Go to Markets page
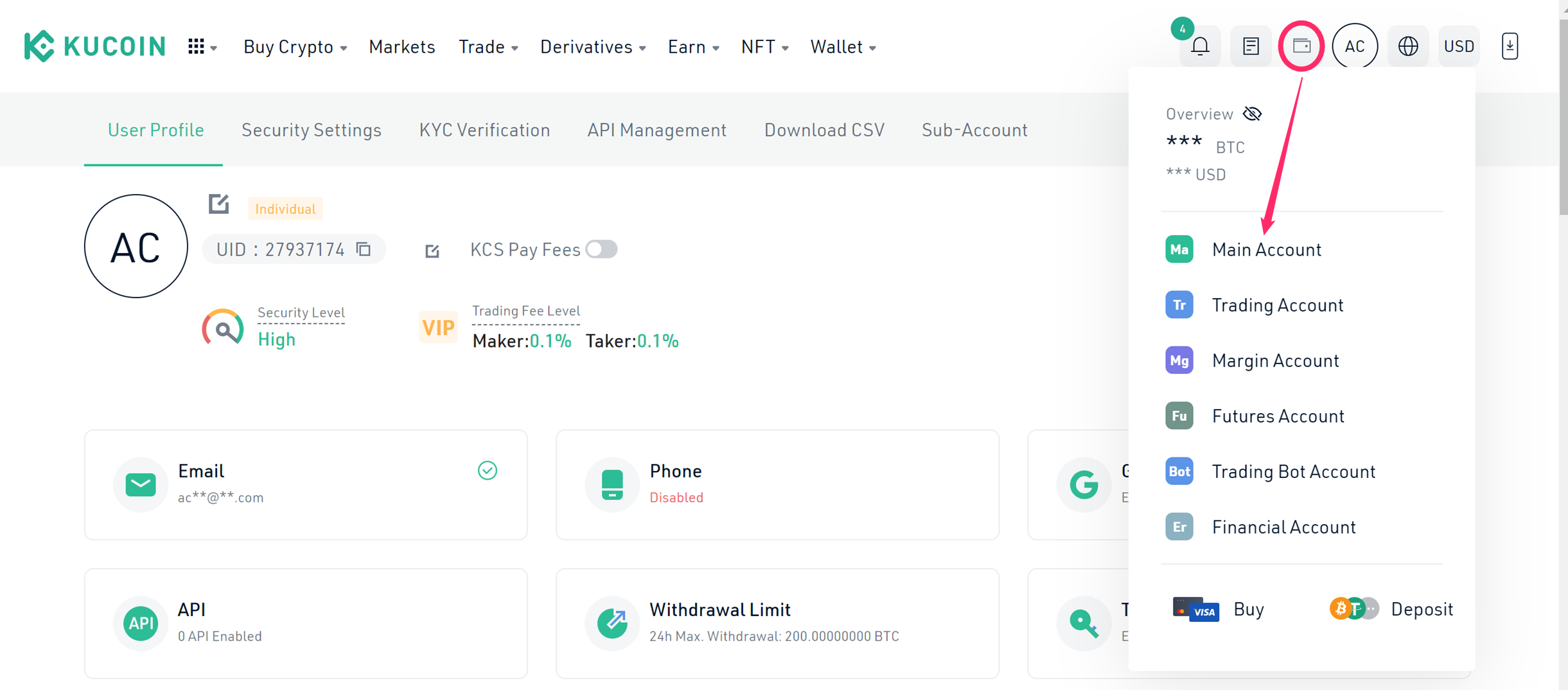1568x690 pixels. [401, 47]
